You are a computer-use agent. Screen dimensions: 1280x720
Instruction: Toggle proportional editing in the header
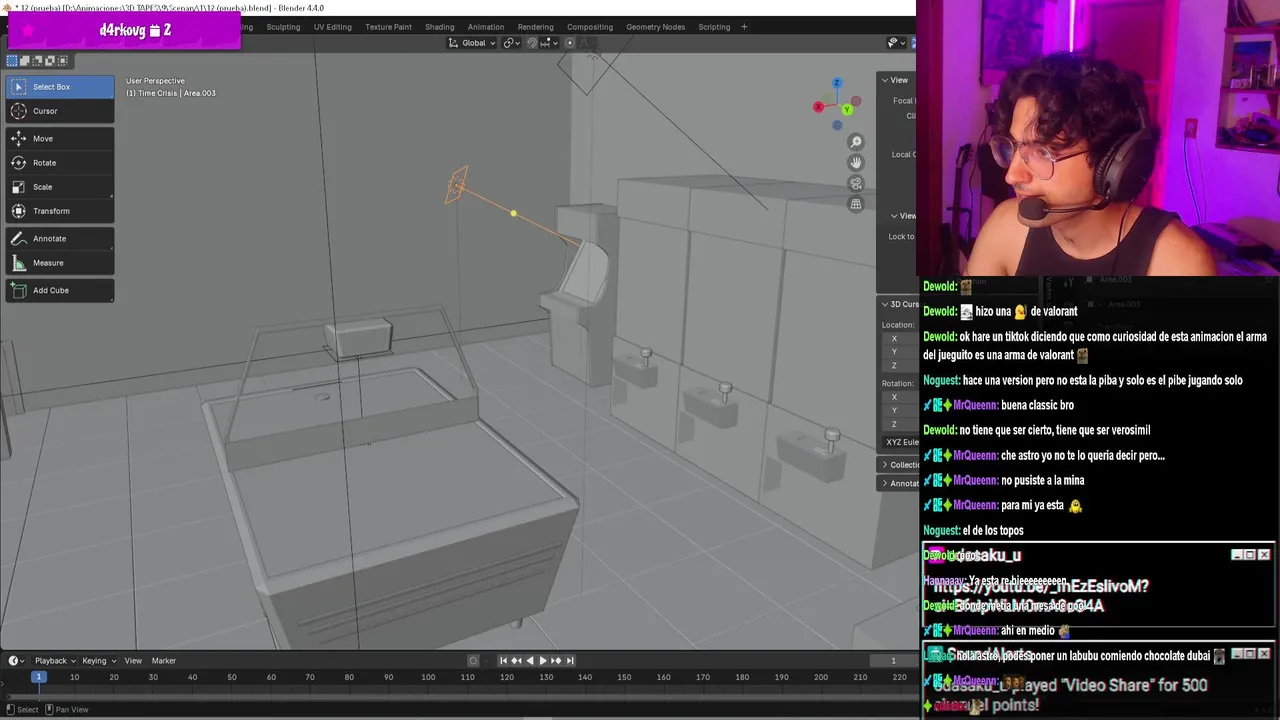[570, 43]
